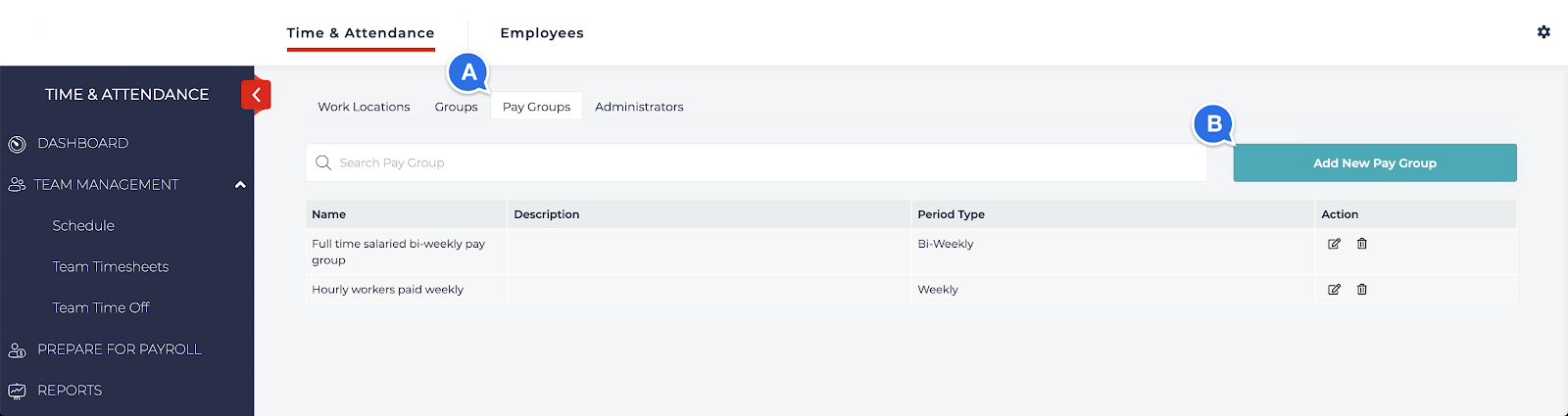Go to Team Time Off page

point(101,308)
